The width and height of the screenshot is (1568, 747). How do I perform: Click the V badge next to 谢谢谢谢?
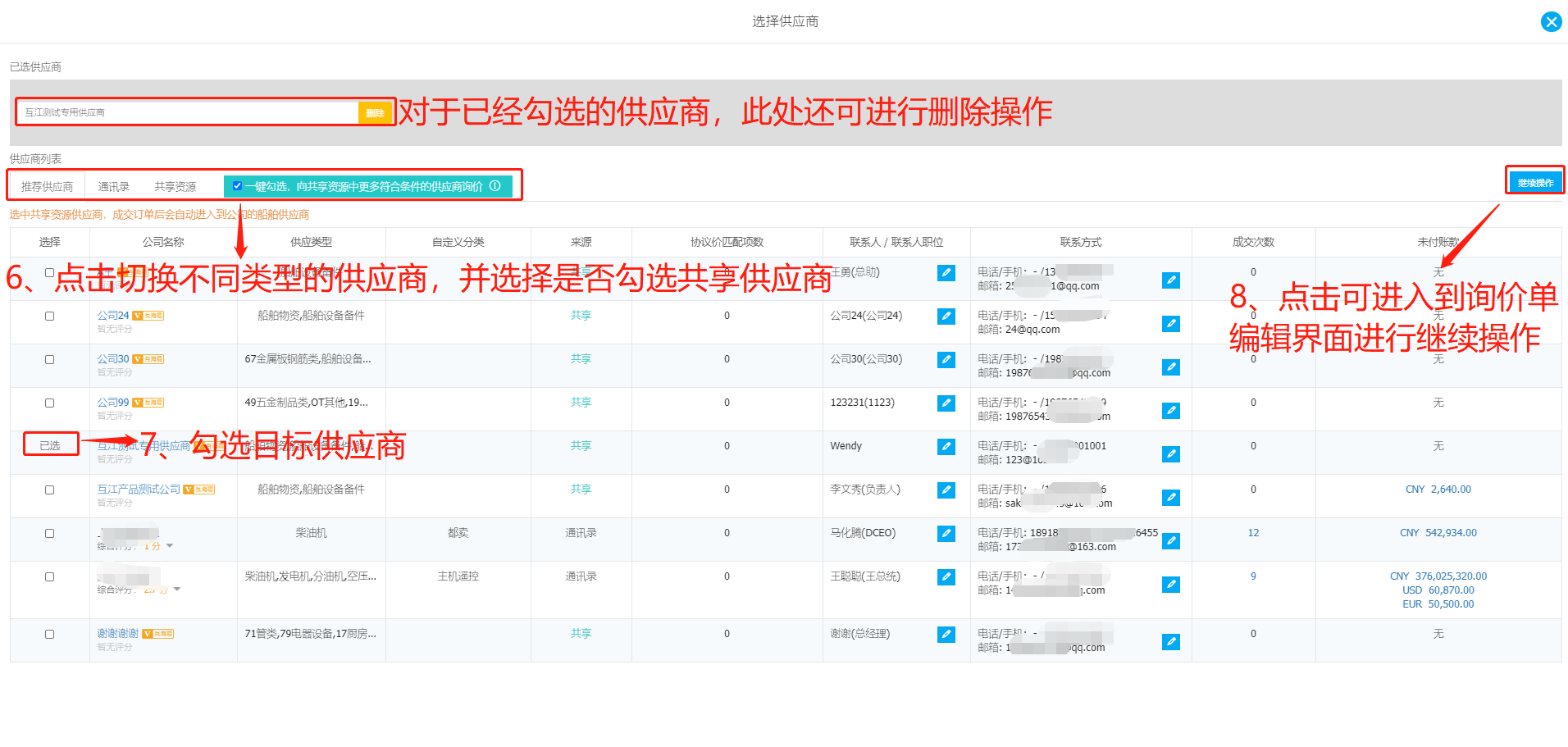point(158,634)
